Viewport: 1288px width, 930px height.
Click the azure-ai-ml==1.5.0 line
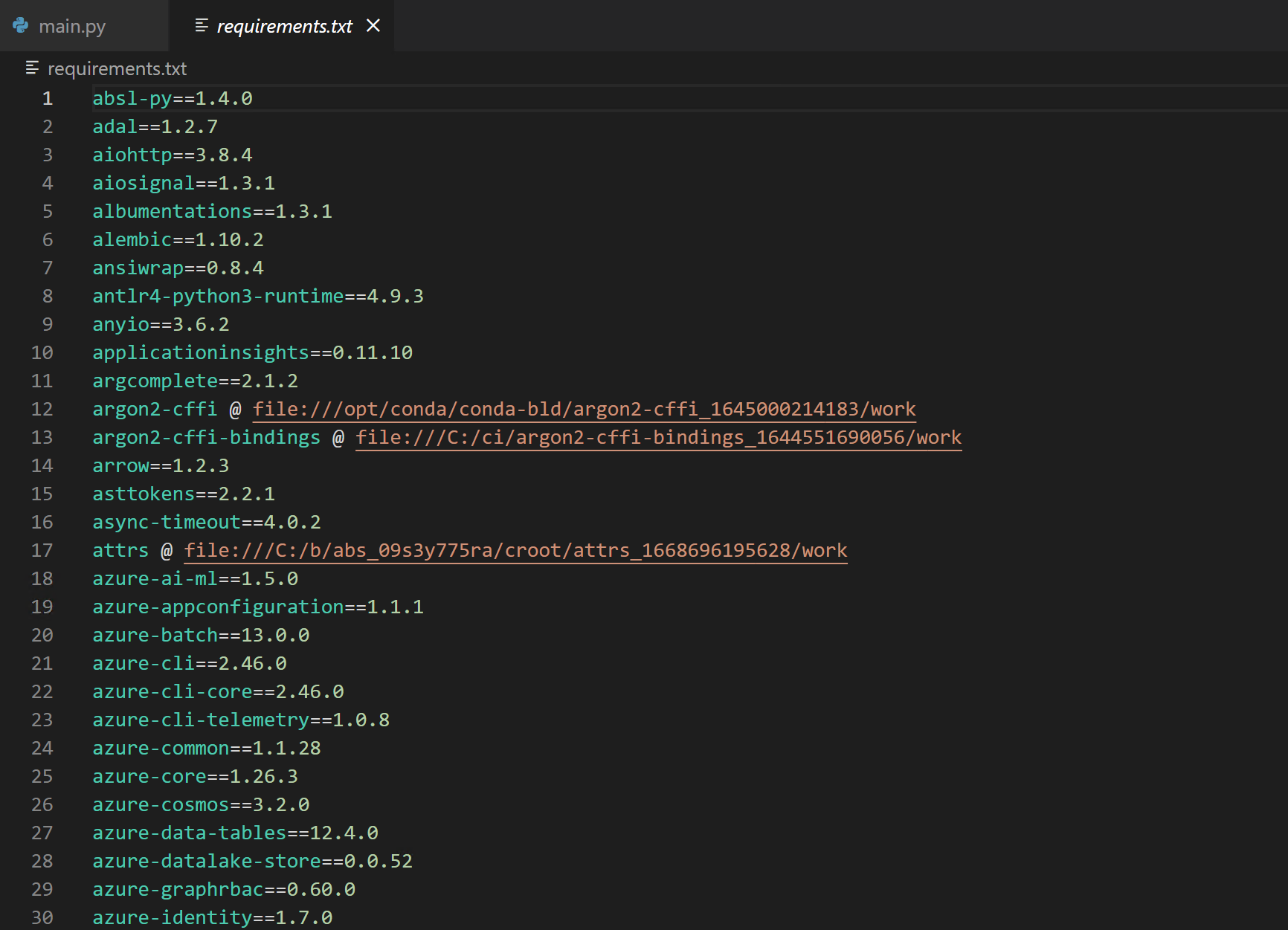pos(196,578)
